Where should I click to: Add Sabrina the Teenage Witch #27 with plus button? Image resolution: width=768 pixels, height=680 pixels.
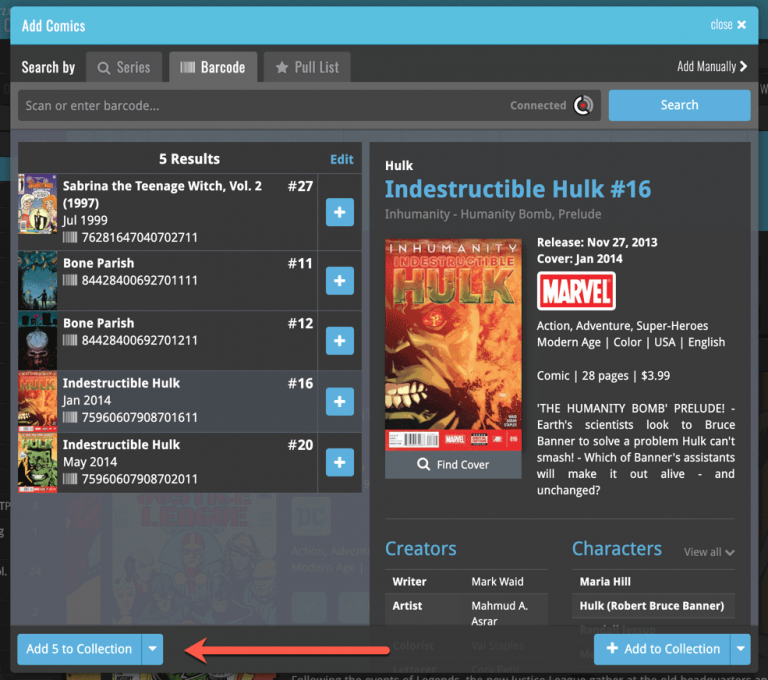pyautogui.click(x=340, y=212)
